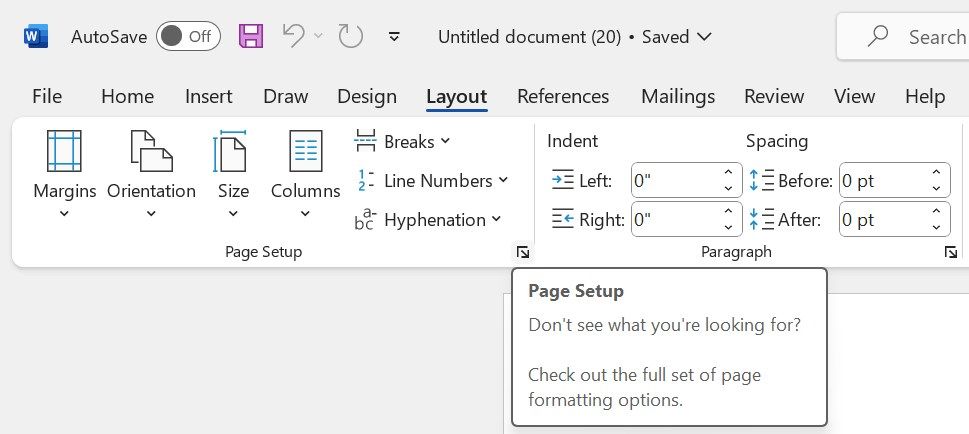Toggle the AutoSave switch
969x434 pixels.
point(188,37)
